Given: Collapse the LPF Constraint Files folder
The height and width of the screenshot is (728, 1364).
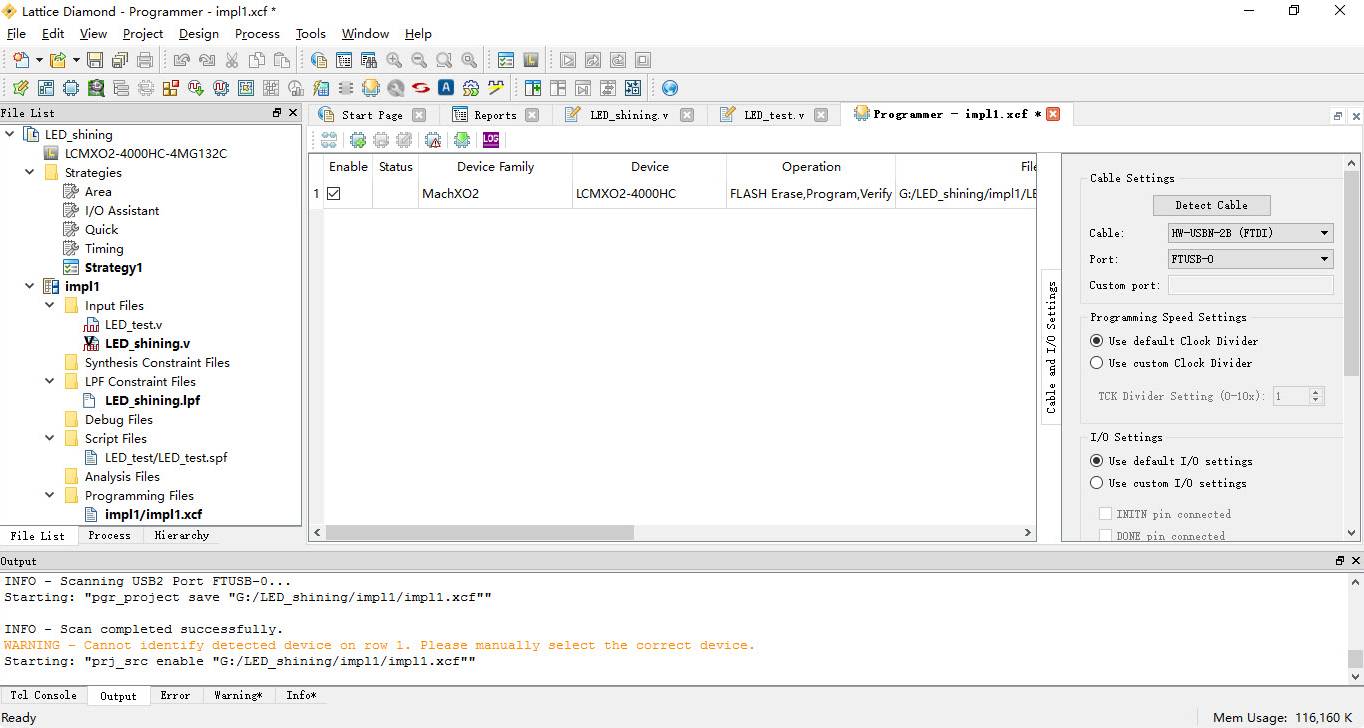Looking at the screenshot, I should click(50, 381).
